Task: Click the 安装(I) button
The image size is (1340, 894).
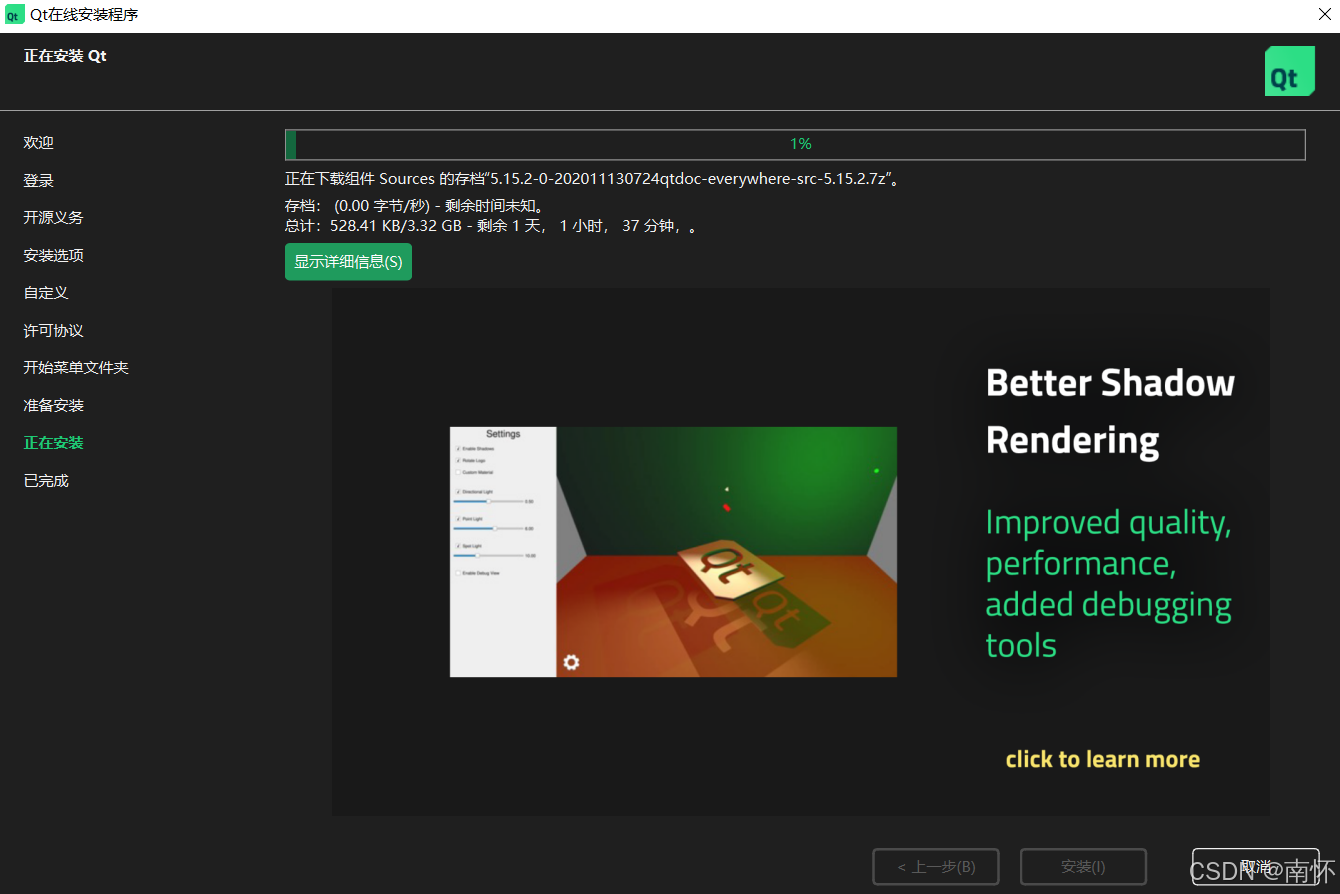Action: (1083, 867)
